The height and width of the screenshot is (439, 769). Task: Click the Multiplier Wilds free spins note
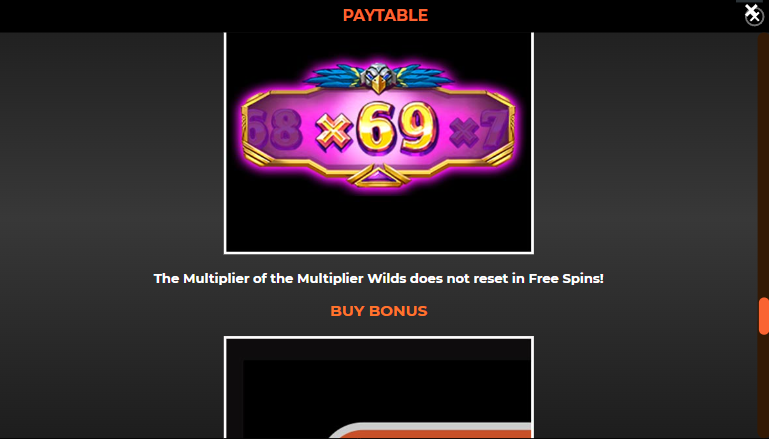coord(379,279)
